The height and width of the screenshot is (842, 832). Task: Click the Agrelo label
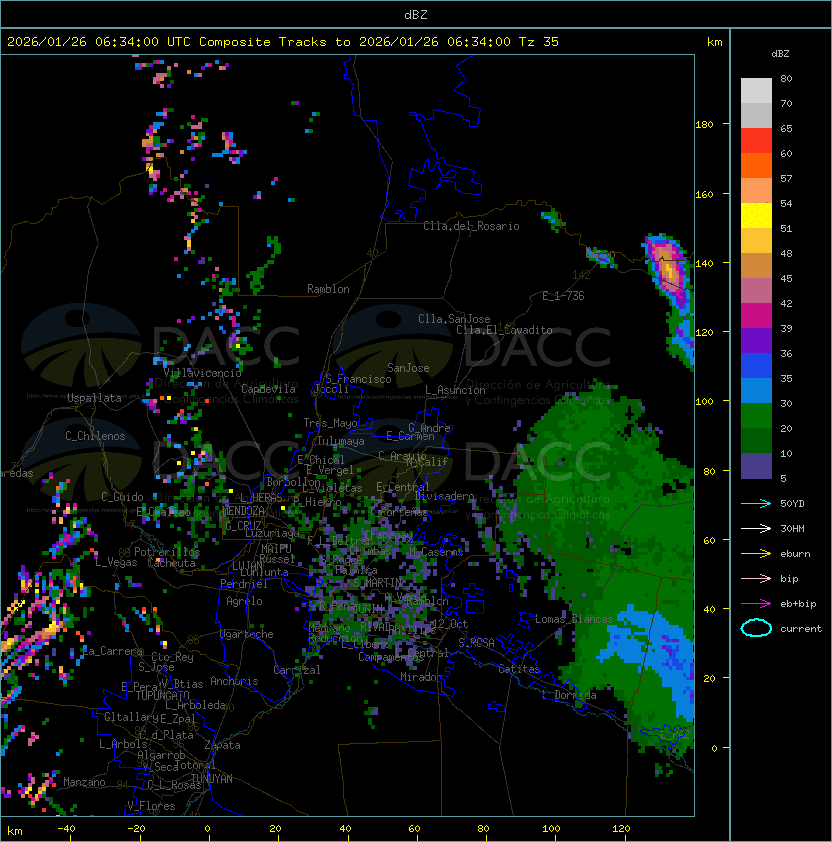(244, 601)
